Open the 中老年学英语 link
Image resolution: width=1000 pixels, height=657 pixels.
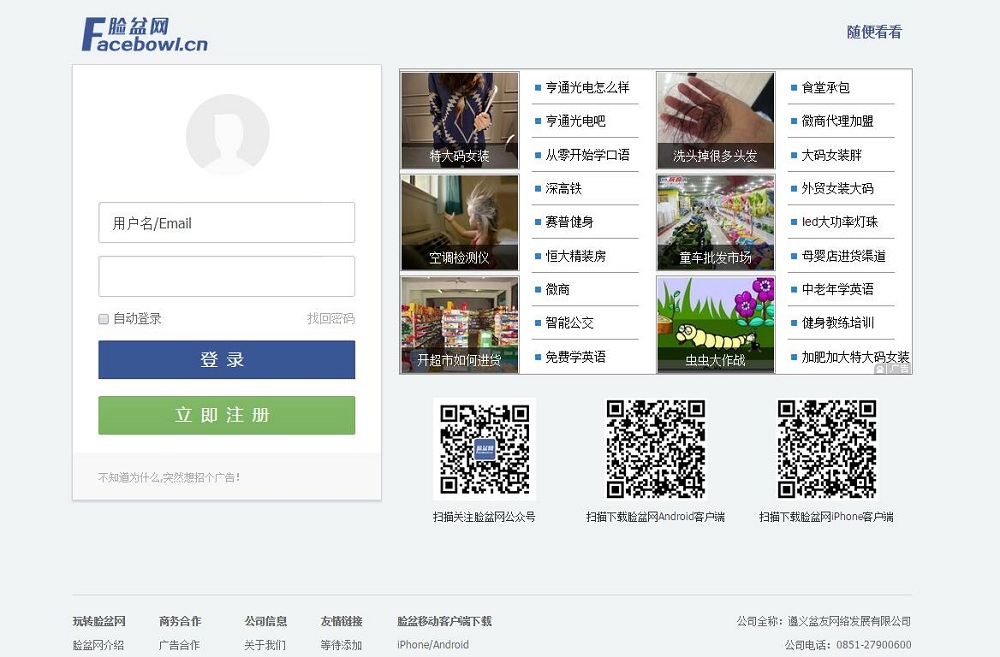coord(837,290)
